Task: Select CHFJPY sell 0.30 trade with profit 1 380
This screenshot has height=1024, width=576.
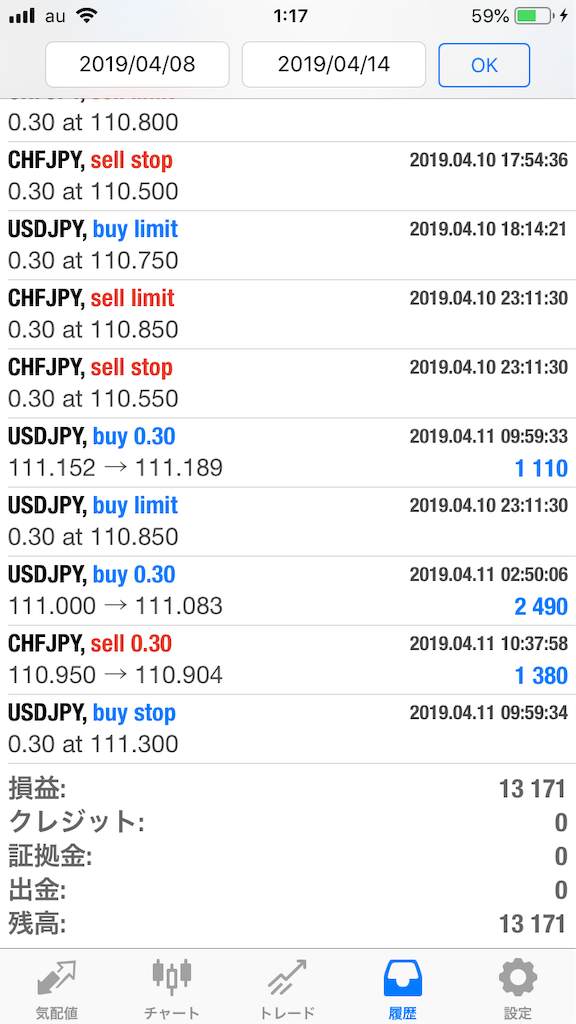Action: coord(288,660)
